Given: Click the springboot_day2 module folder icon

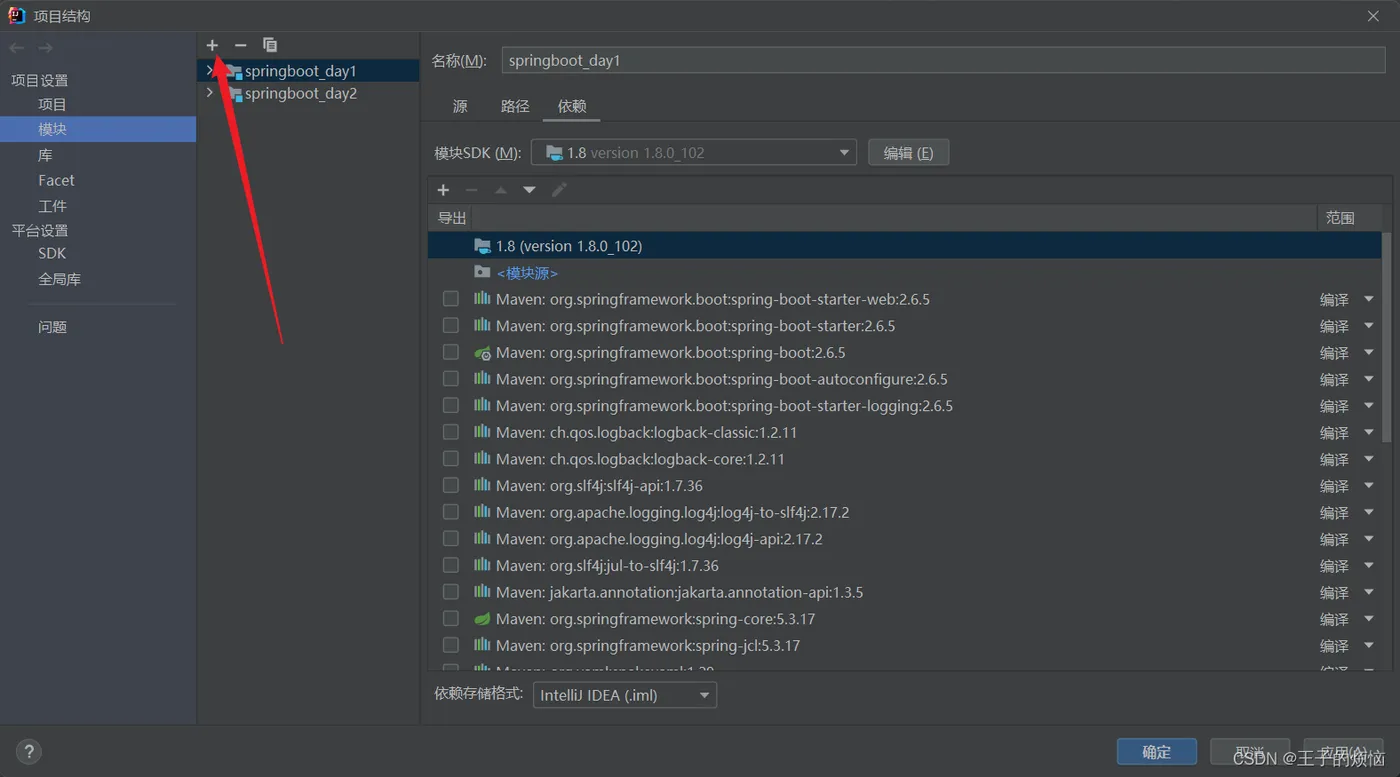Looking at the screenshot, I should 233,94.
